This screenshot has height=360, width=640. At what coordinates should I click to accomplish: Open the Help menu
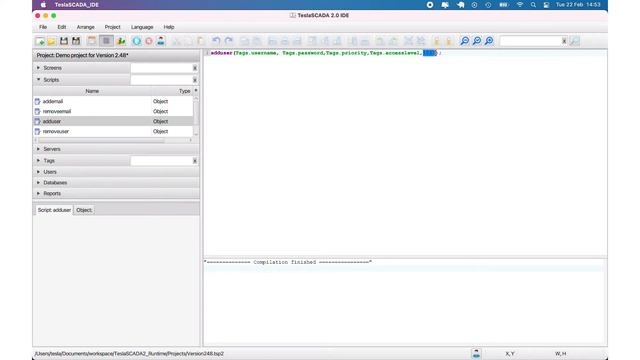tap(169, 27)
